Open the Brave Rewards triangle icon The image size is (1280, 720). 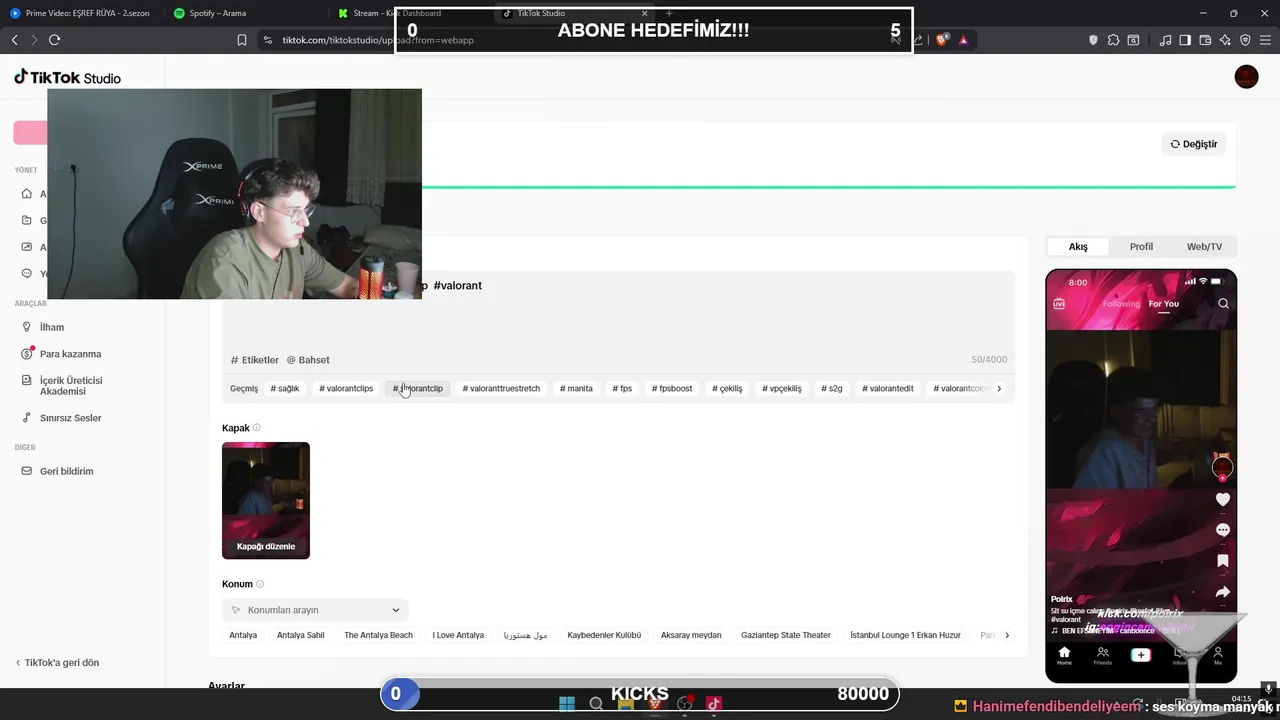pos(963,40)
